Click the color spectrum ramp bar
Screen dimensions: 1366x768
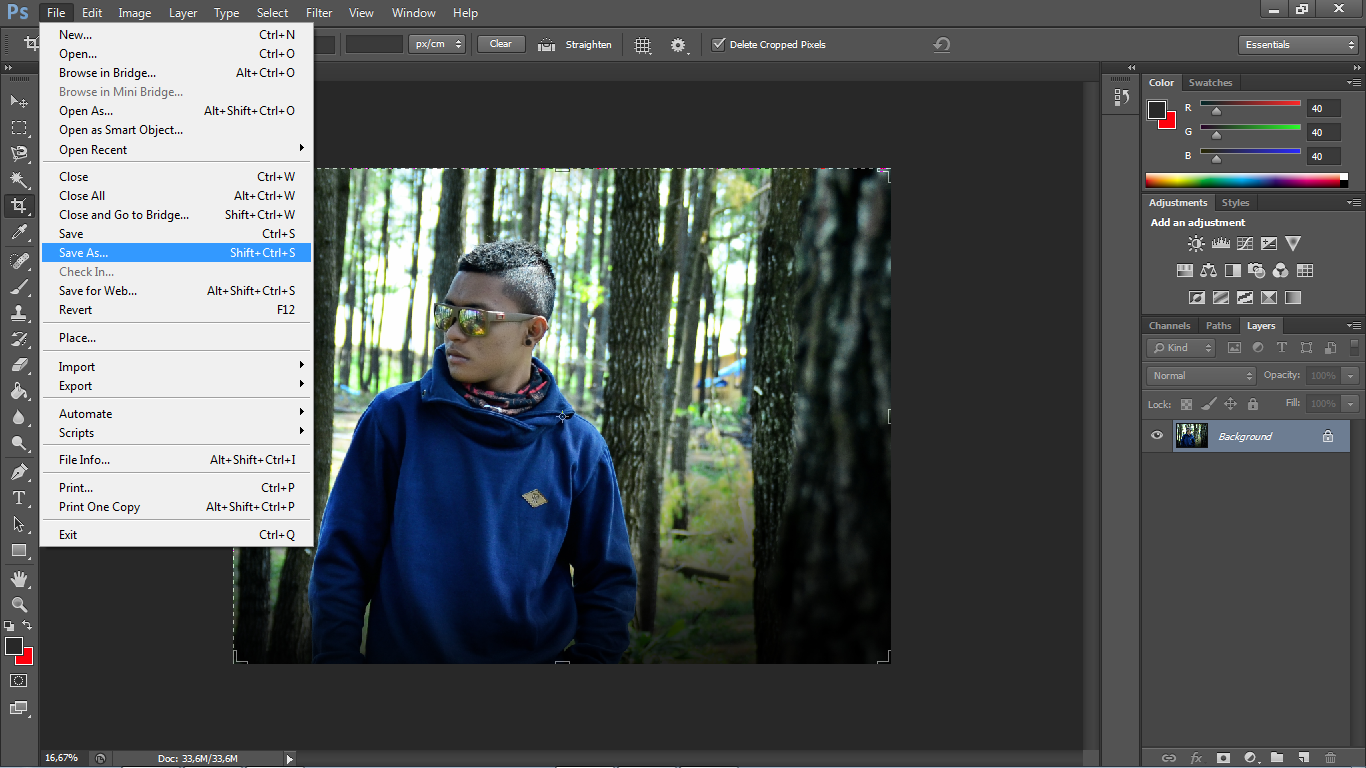click(x=1245, y=180)
